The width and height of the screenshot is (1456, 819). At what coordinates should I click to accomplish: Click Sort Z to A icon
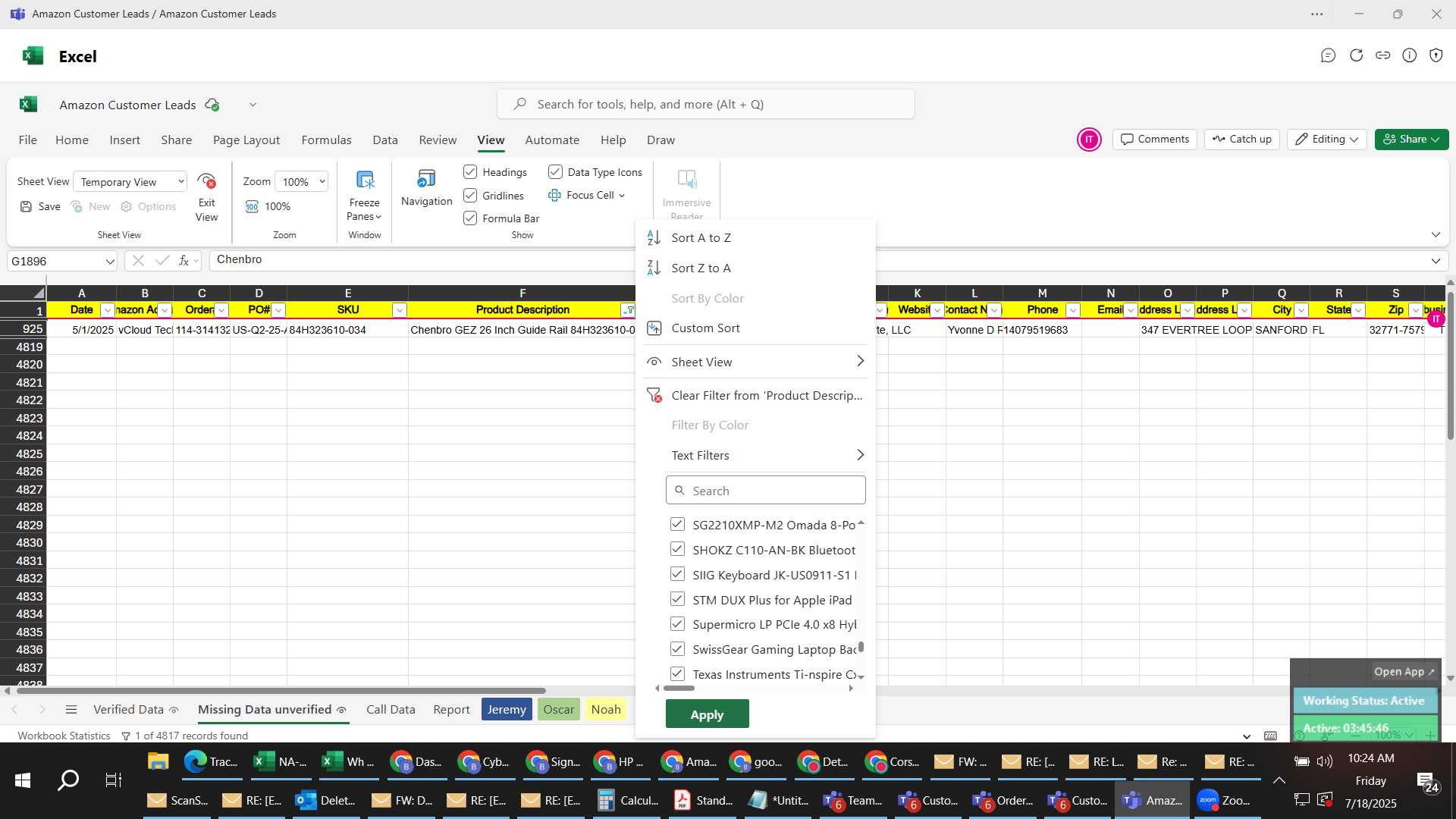click(654, 268)
